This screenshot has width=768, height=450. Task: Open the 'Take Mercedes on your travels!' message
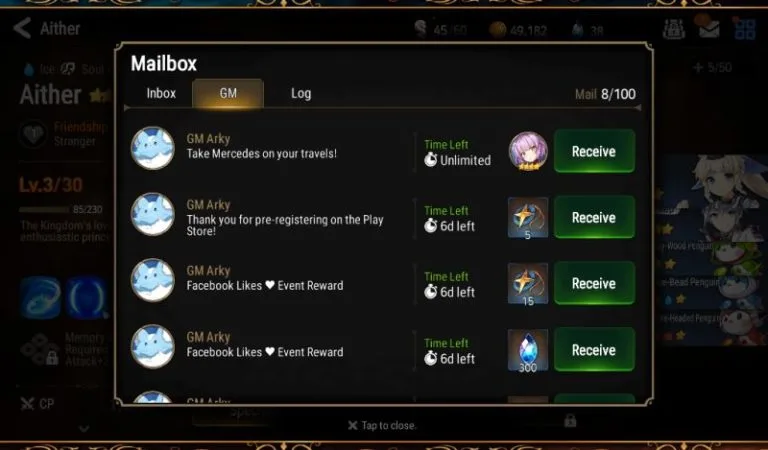[262, 154]
